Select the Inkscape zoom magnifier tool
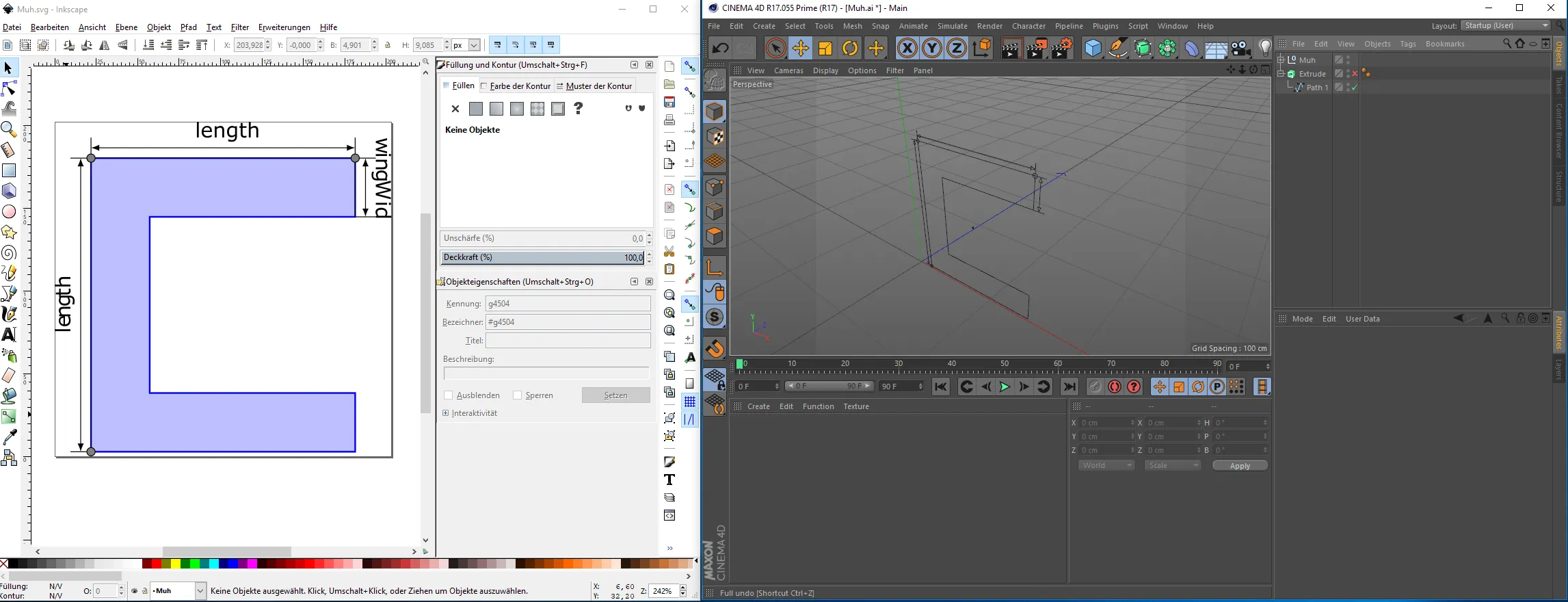 pyautogui.click(x=9, y=129)
